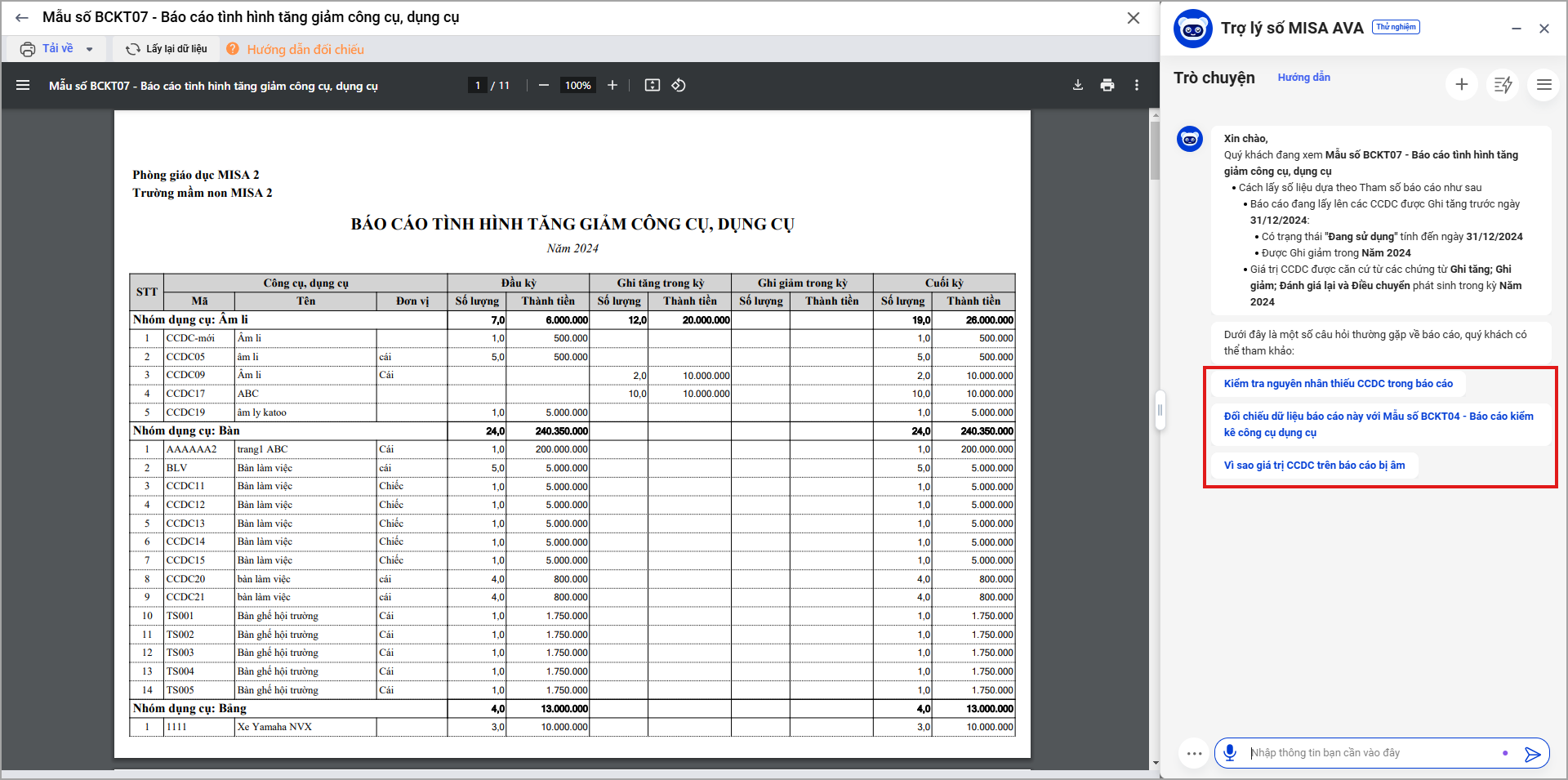Focus the Nhập thông tin chat input
The height and width of the screenshot is (780, 1568).
point(1372,753)
